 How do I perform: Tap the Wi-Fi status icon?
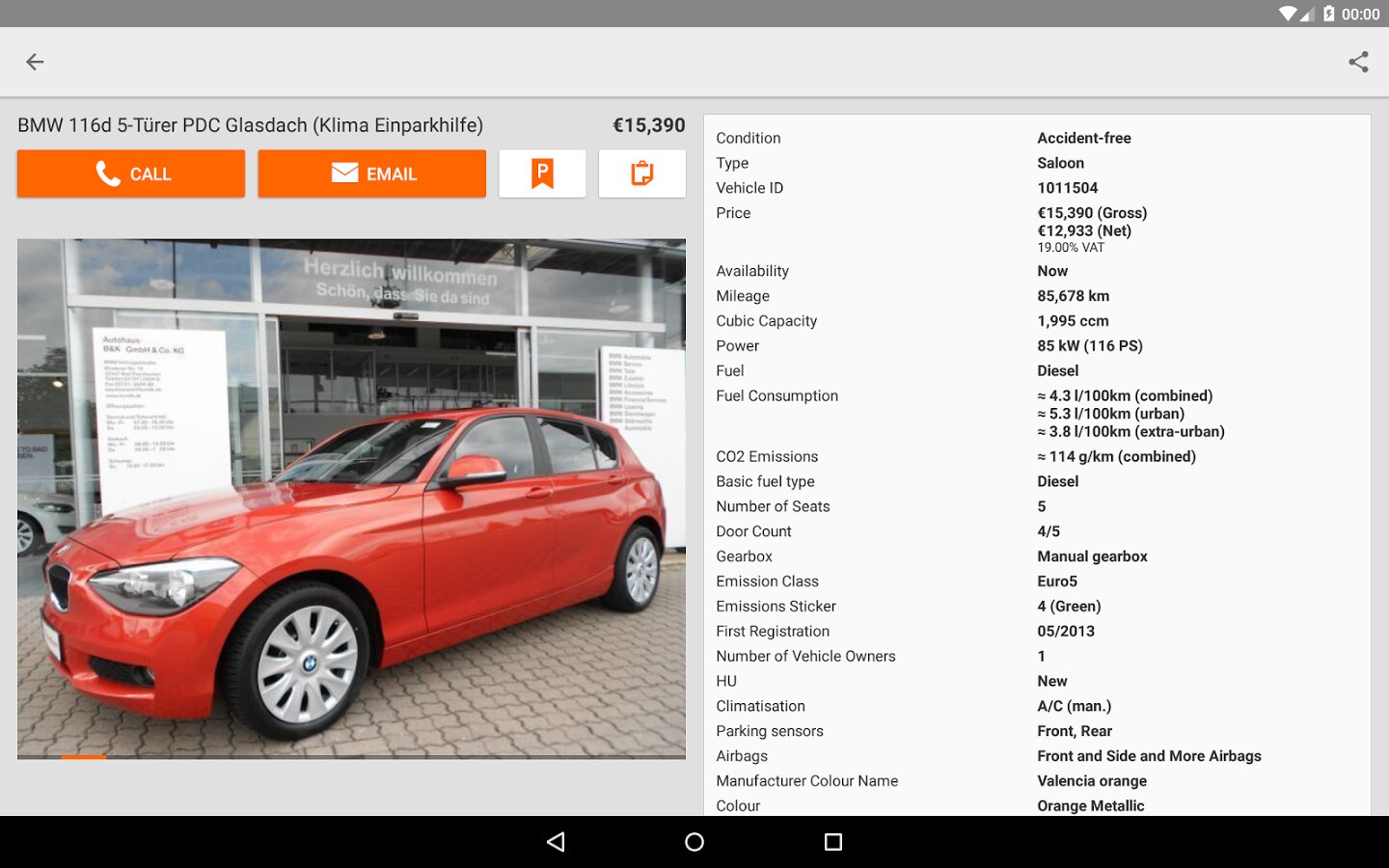click(1288, 14)
